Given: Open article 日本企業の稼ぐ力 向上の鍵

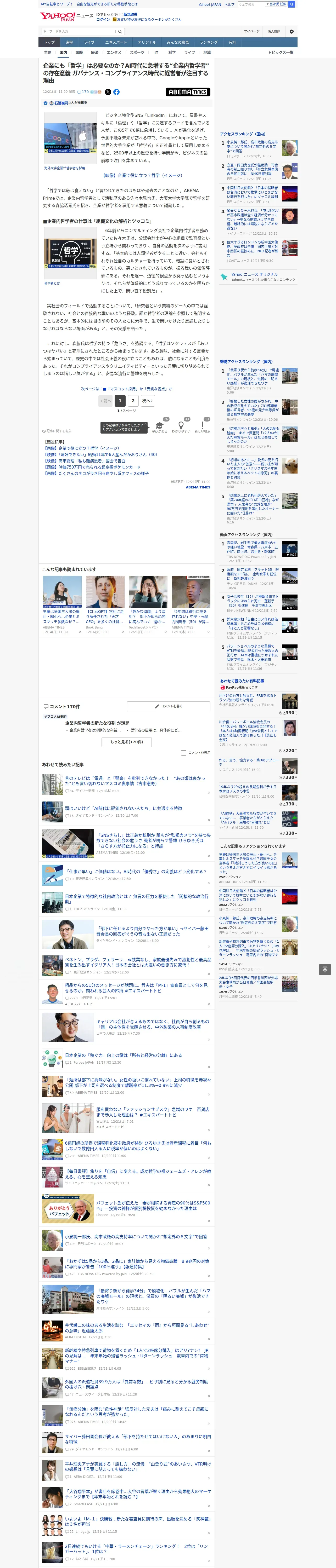Looking at the screenshot, I should point(123,1056).
